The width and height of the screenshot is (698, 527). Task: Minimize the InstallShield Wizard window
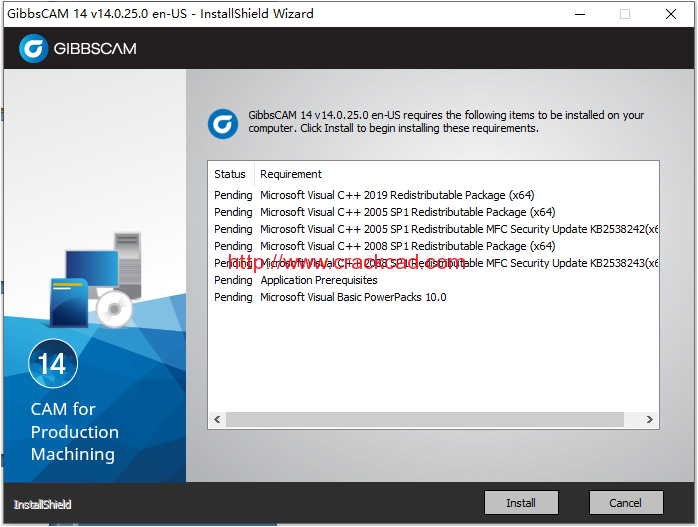(x=580, y=14)
